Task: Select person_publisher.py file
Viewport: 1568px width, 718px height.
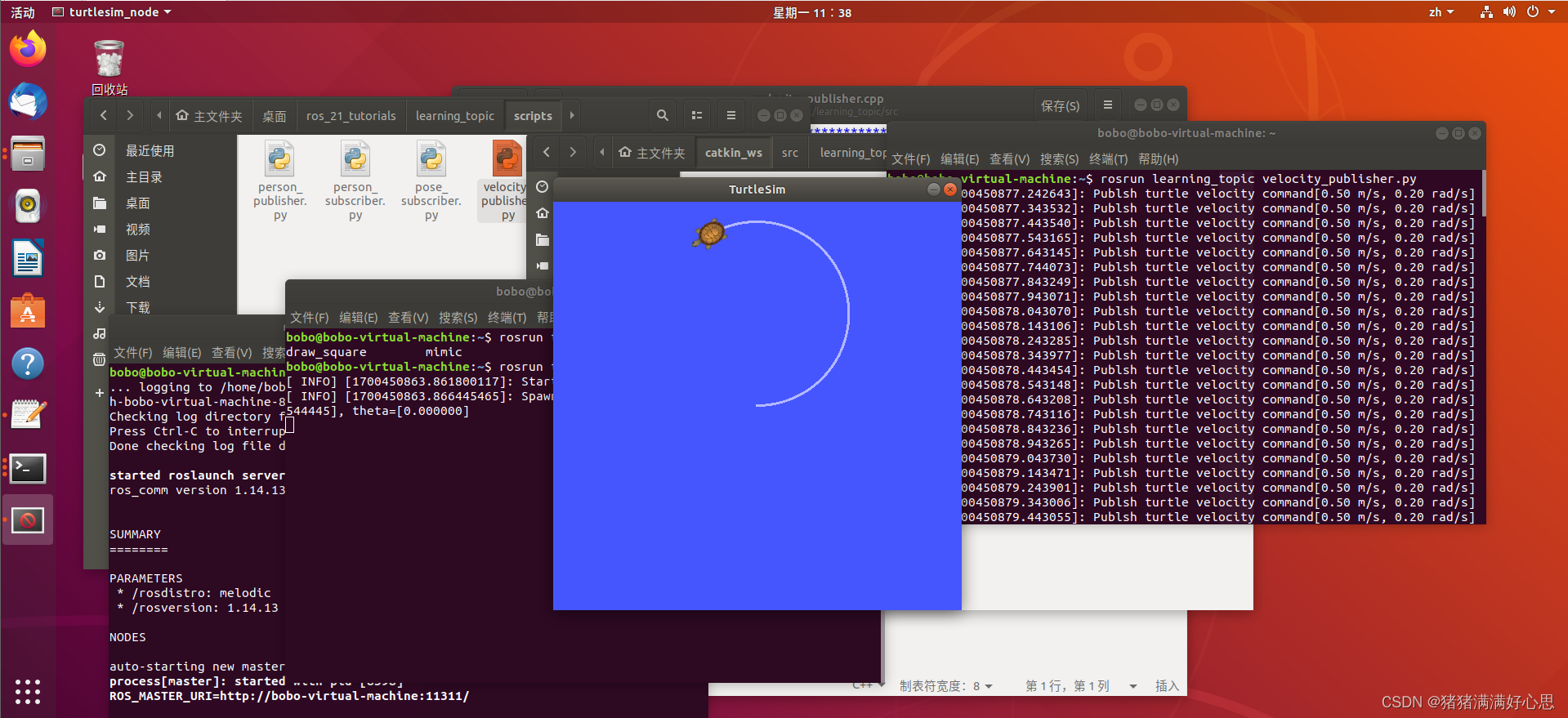Action: pyautogui.click(x=279, y=181)
